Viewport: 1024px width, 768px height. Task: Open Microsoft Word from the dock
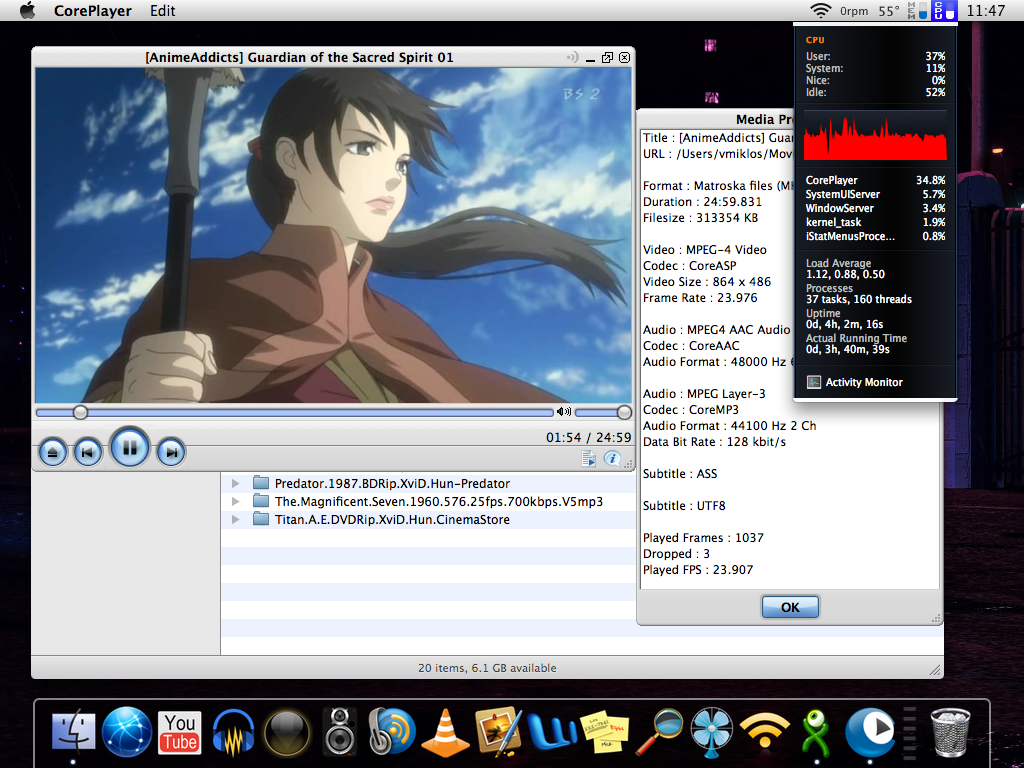point(551,732)
